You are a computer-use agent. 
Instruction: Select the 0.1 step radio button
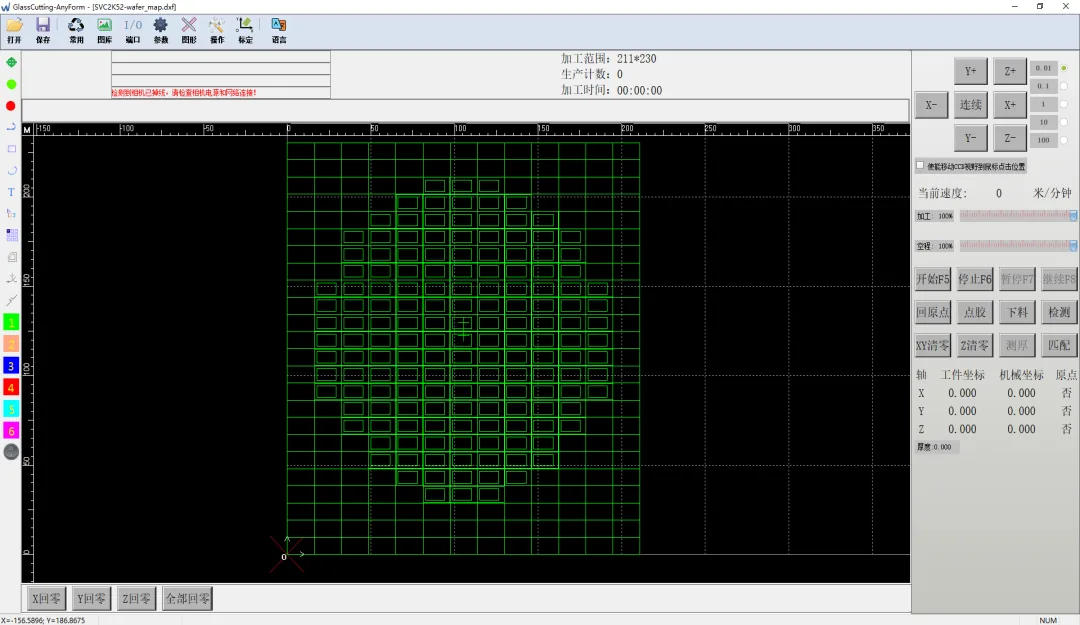1063,86
